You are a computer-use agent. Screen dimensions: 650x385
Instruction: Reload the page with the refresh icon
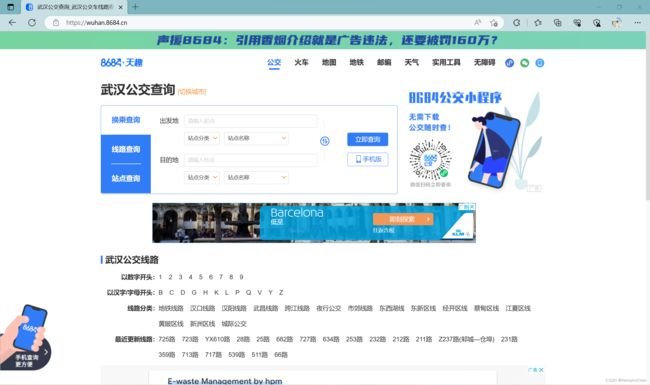coord(32,23)
